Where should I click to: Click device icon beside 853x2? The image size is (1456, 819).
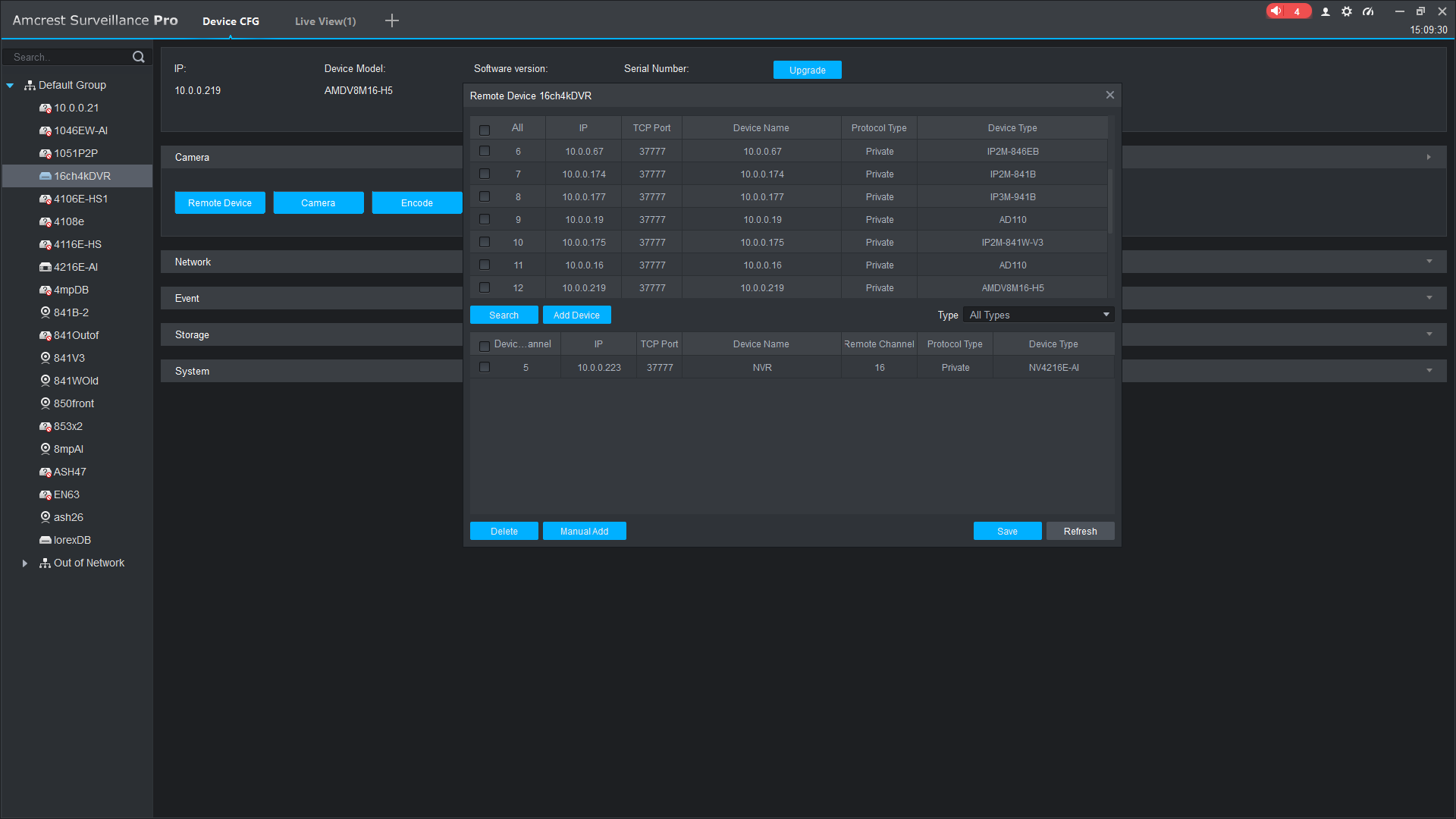45,426
